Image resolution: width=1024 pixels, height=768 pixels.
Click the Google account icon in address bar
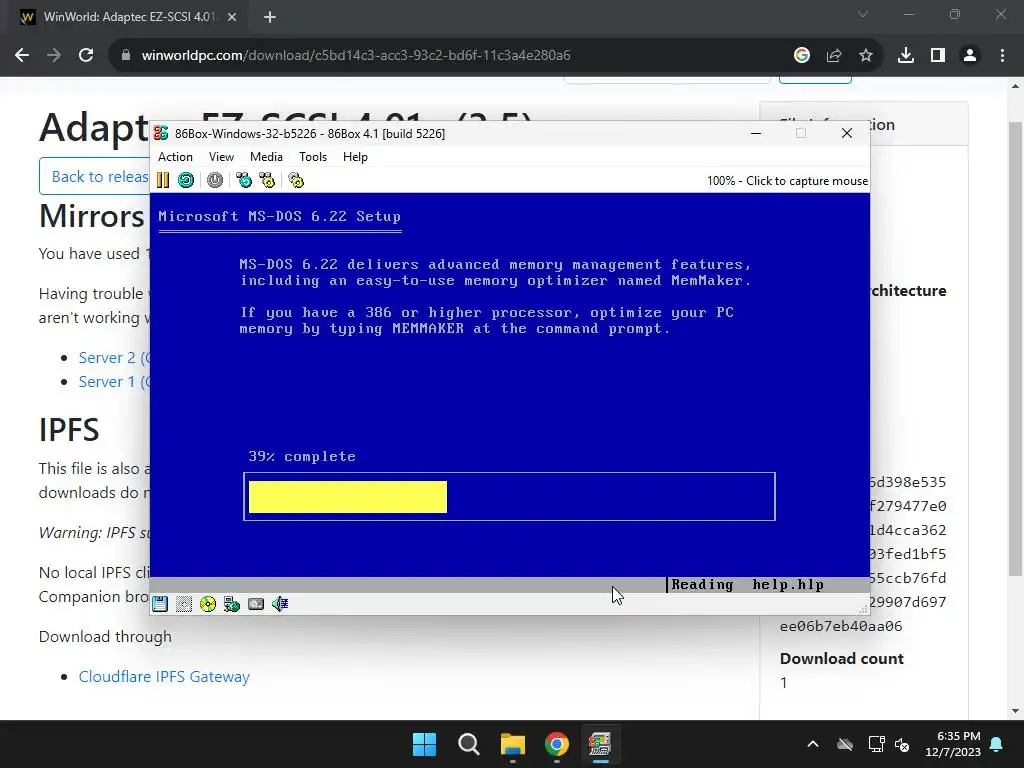coord(802,56)
